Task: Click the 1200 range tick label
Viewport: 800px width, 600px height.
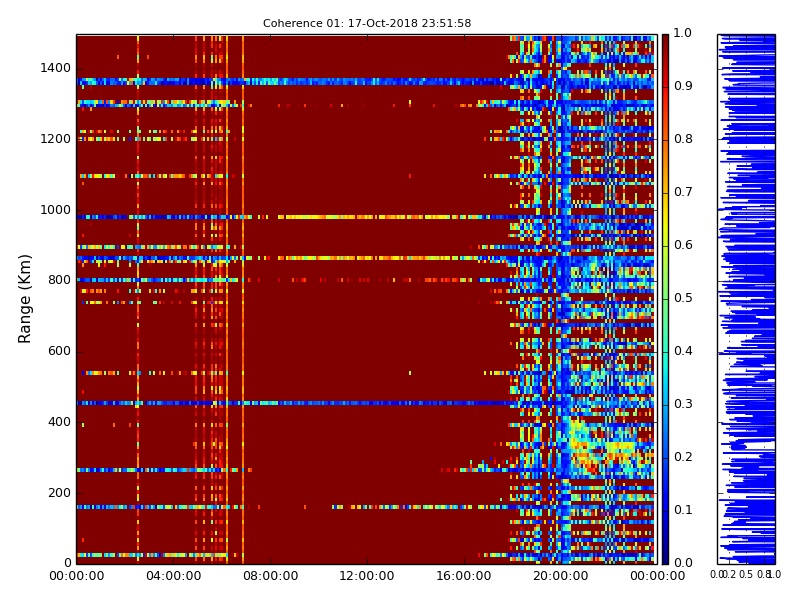Action: [55, 139]
